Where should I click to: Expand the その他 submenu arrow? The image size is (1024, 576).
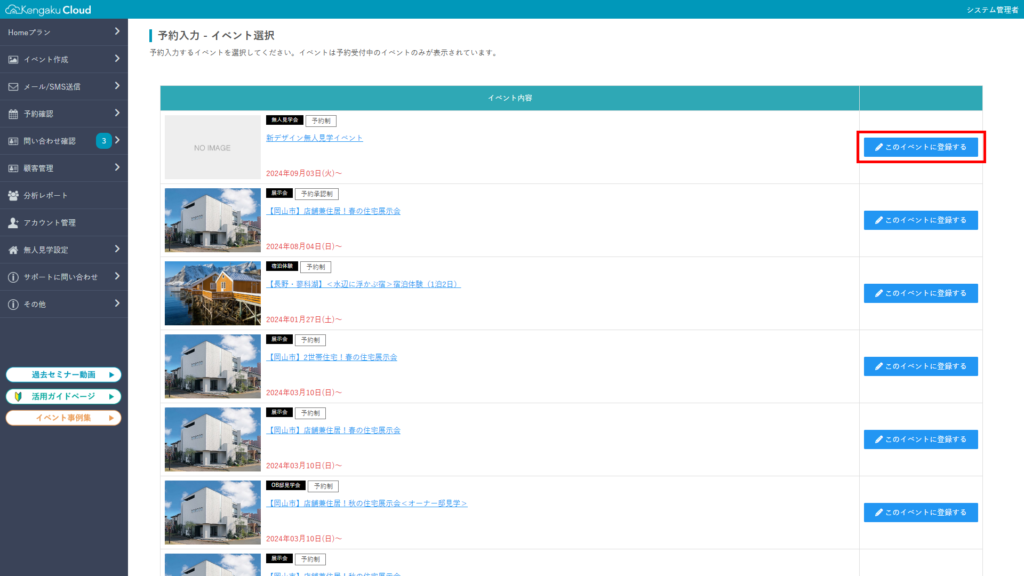click(x=117, y=304)
